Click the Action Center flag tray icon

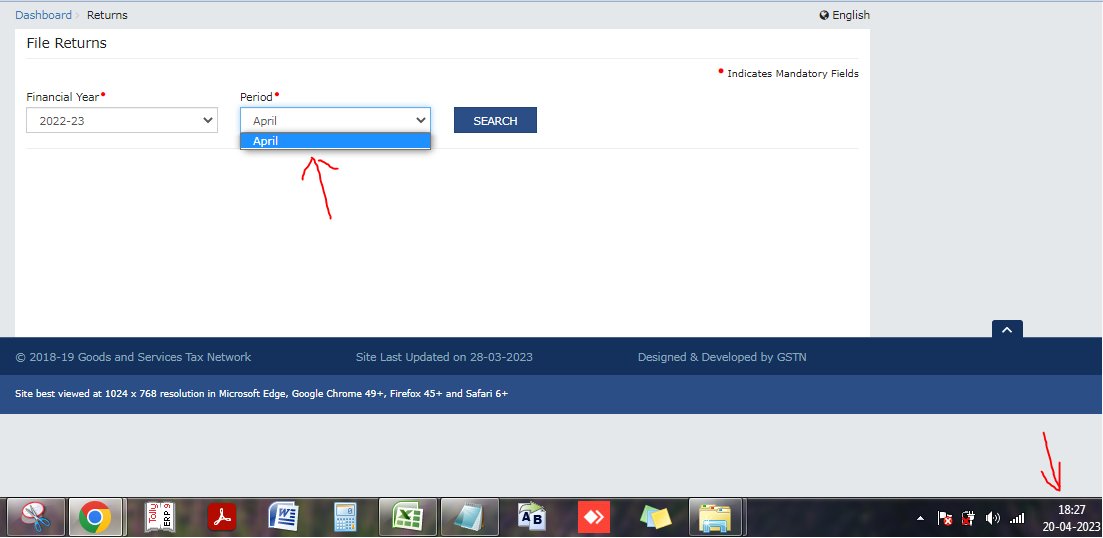(945, 519)
